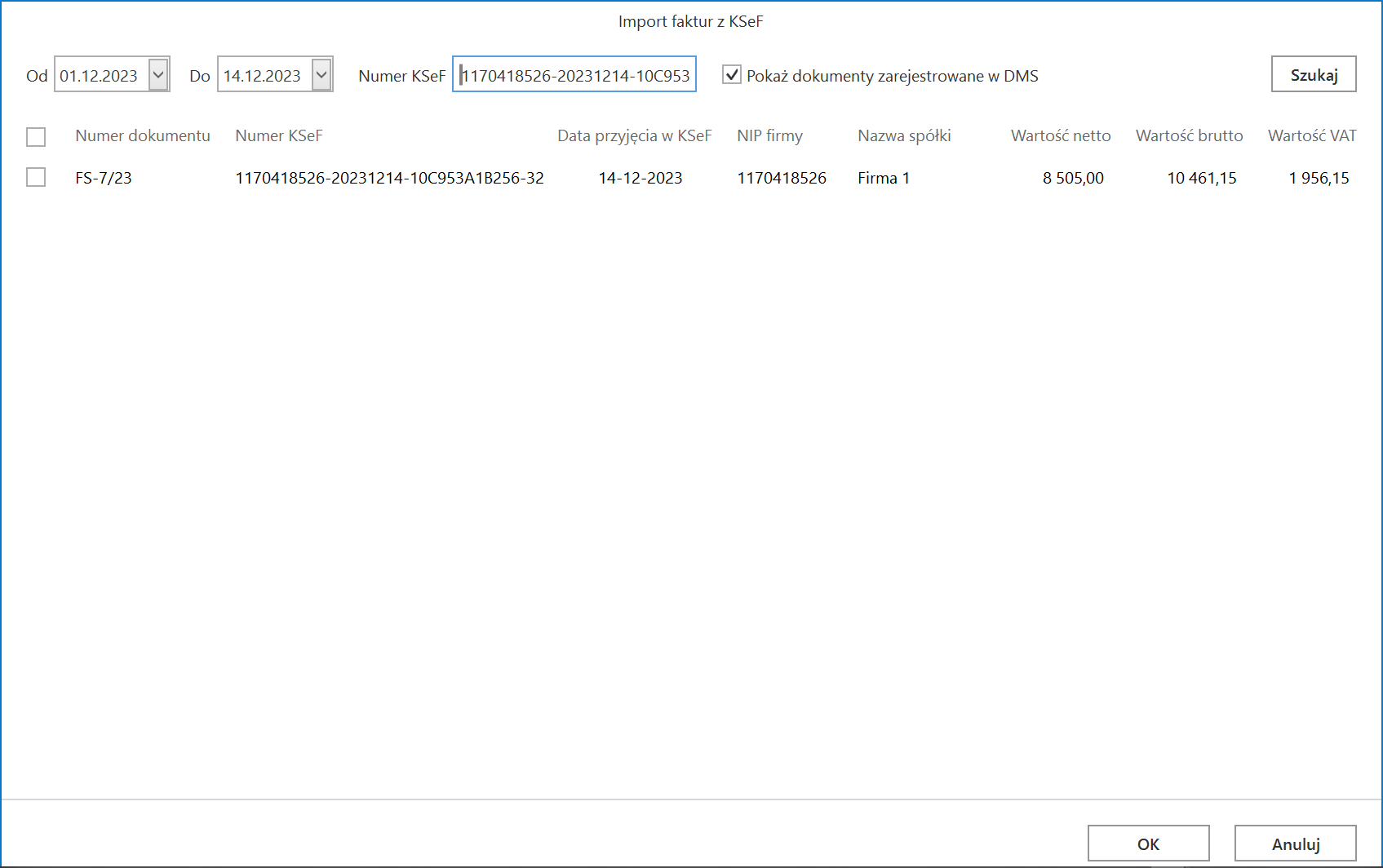Click the net value 8 505,00

[x=1073, y=178]
